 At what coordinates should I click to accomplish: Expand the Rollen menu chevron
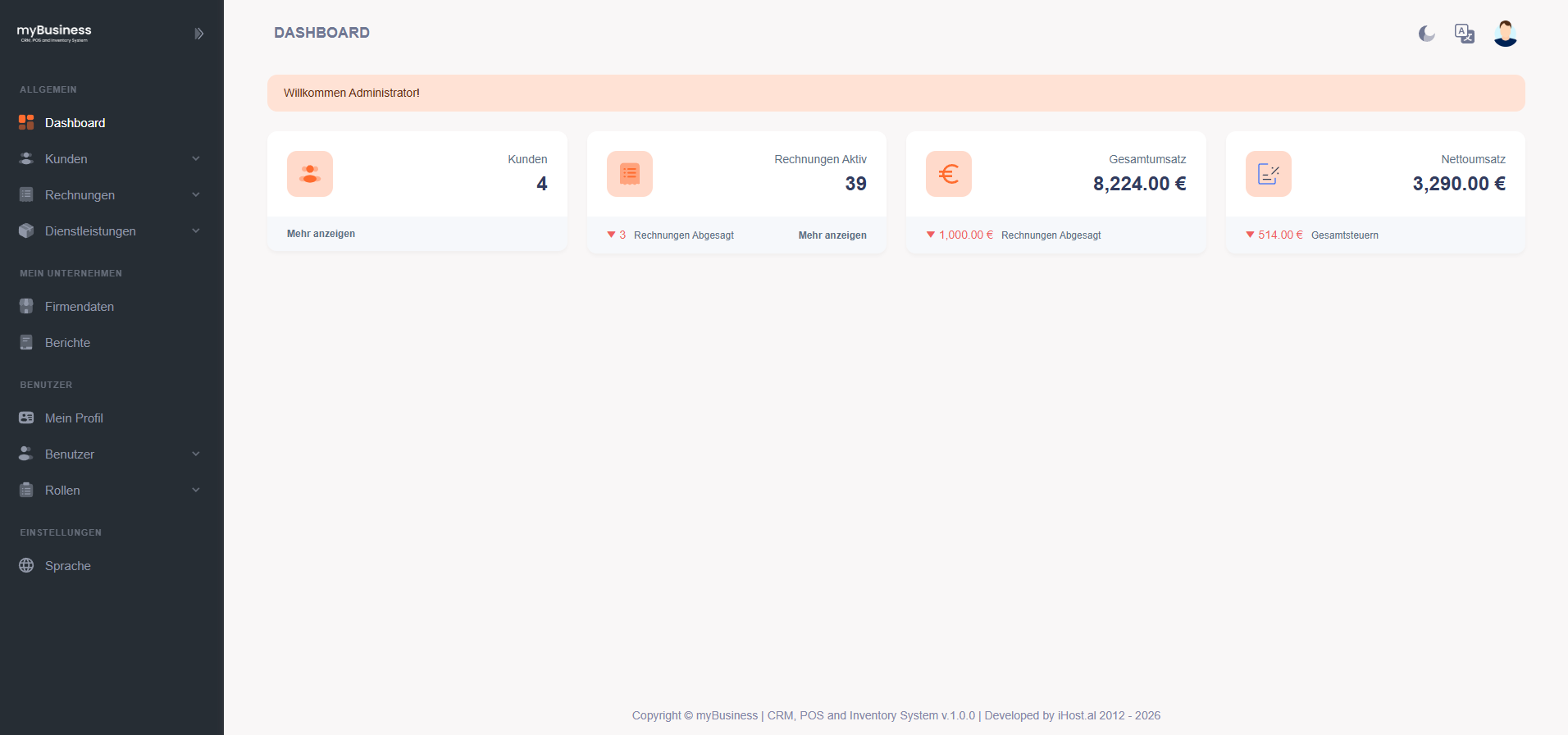(196, 490)
